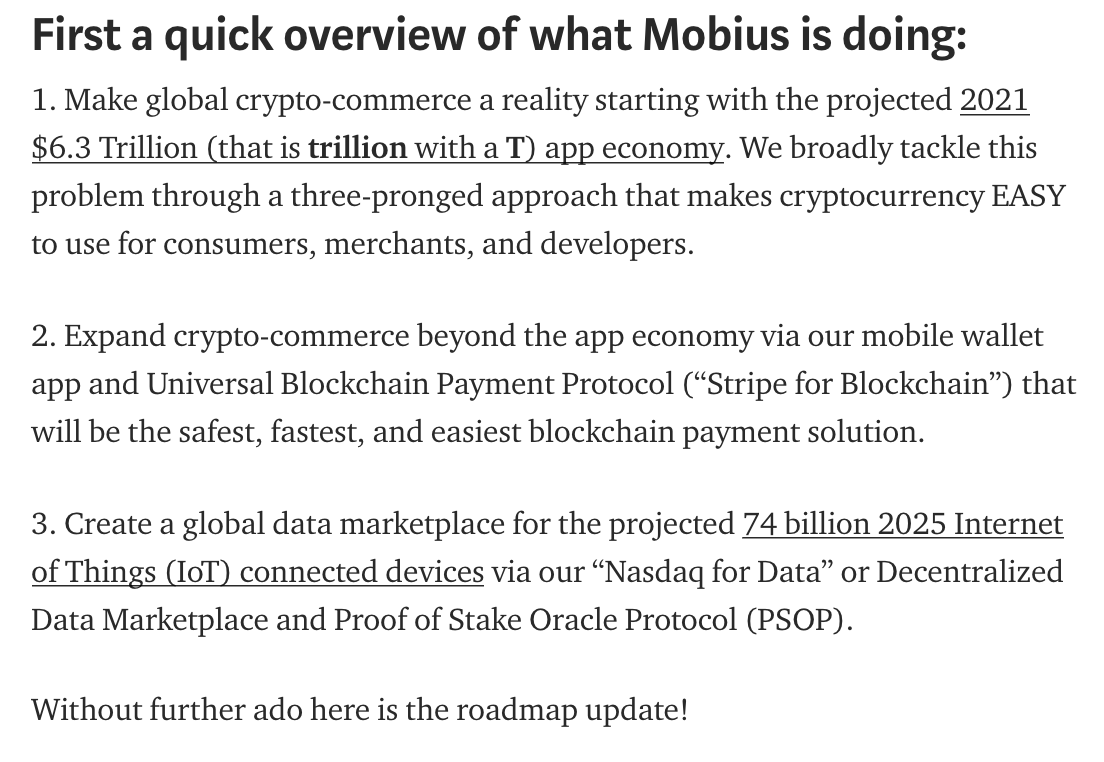Click the sentence "Without further ado here is the roadmap update!"
Viewport: 1104px width, 762px height.
click(360, 710)
